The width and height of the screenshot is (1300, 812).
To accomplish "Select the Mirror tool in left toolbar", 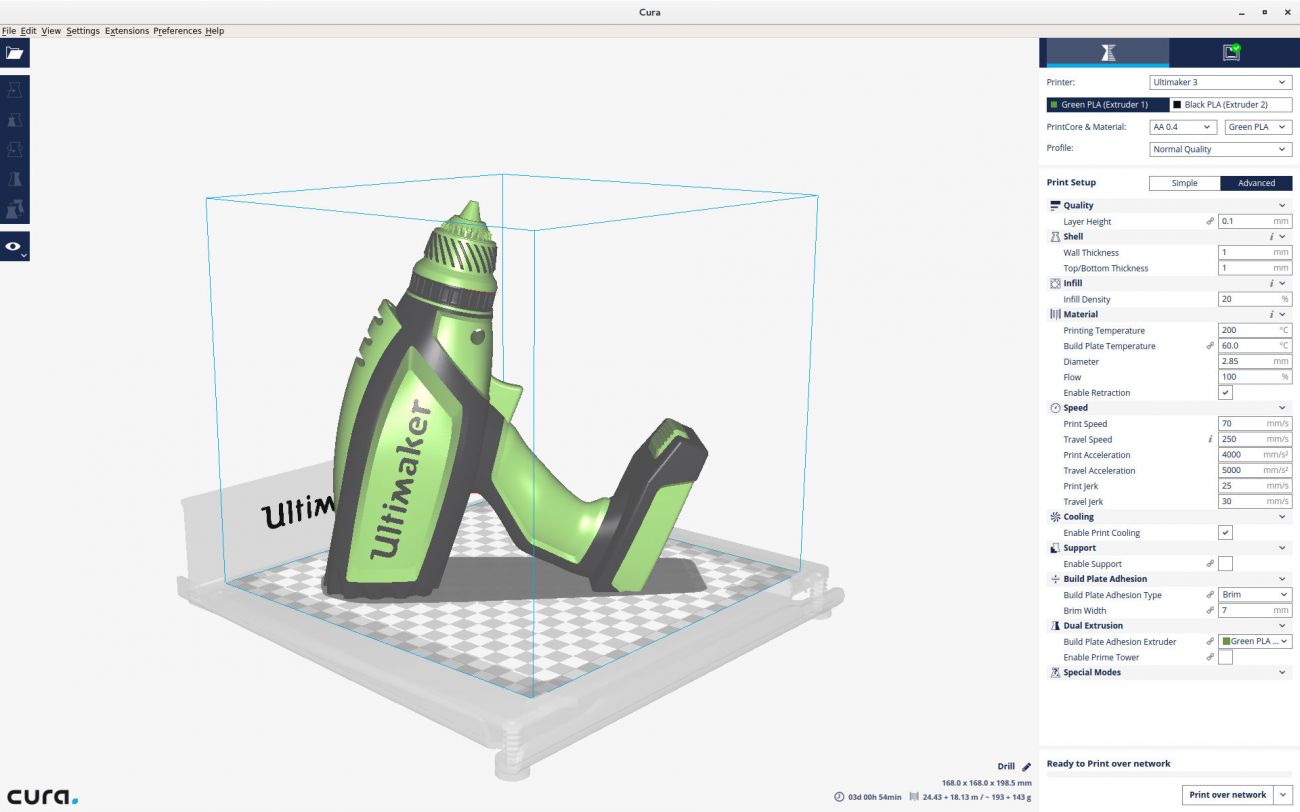I will pyautogui.click(x=14, y=179).
